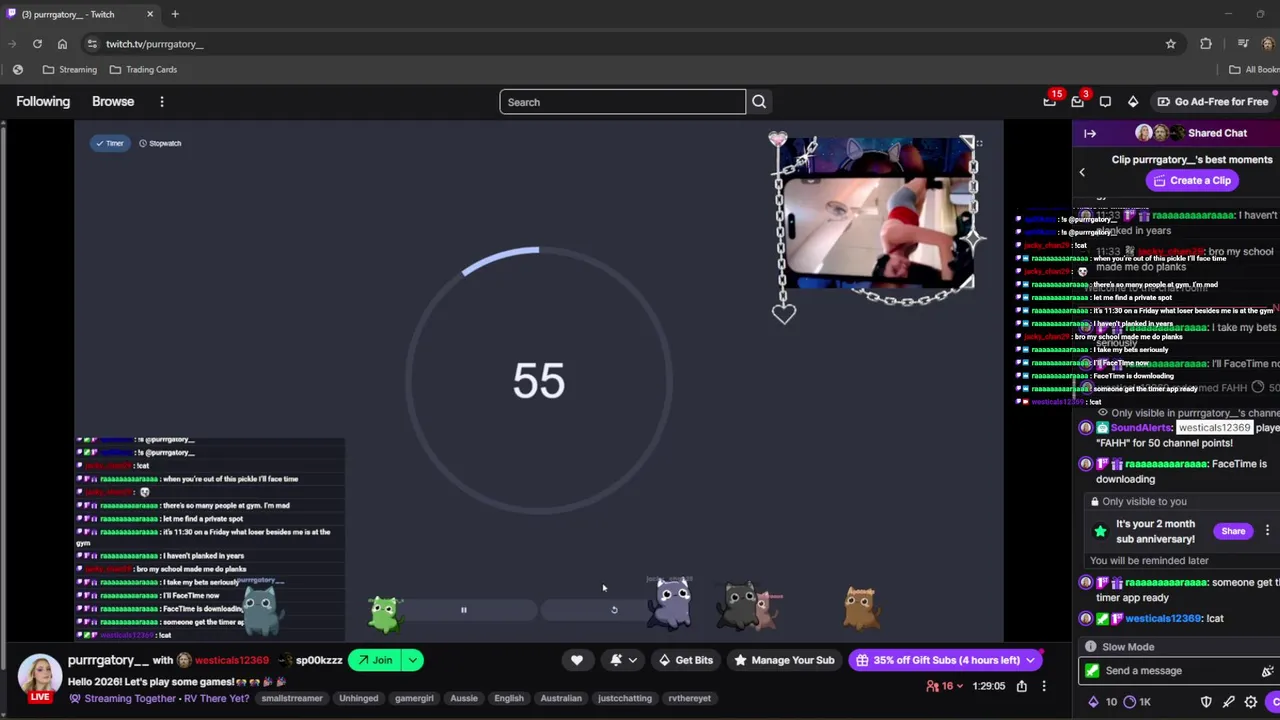The width and height of the screenshot is (1280, 720).
Task: Click the Shared Chat header
Action: pos(1217,133)
